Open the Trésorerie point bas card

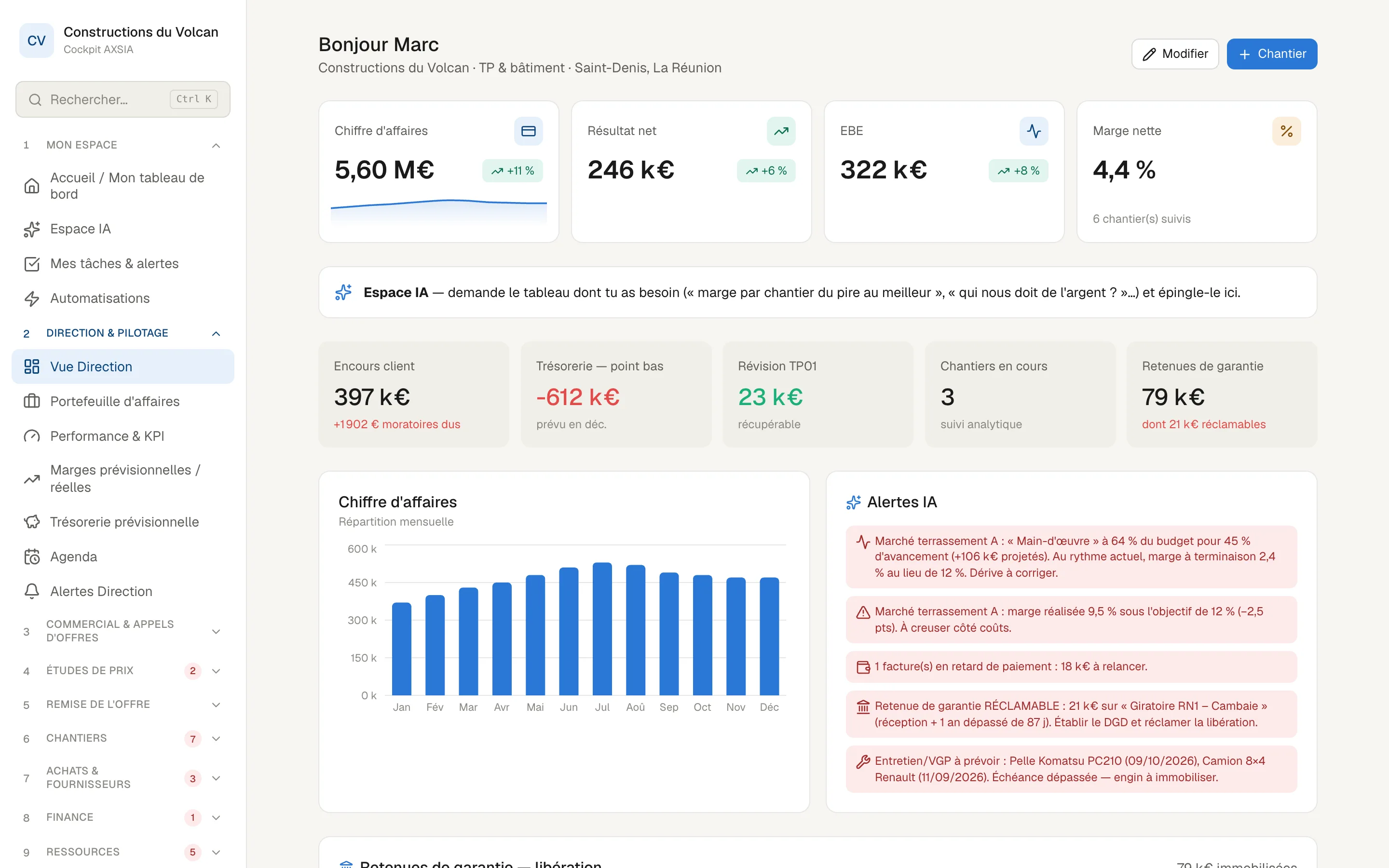[x=616, y=394]
